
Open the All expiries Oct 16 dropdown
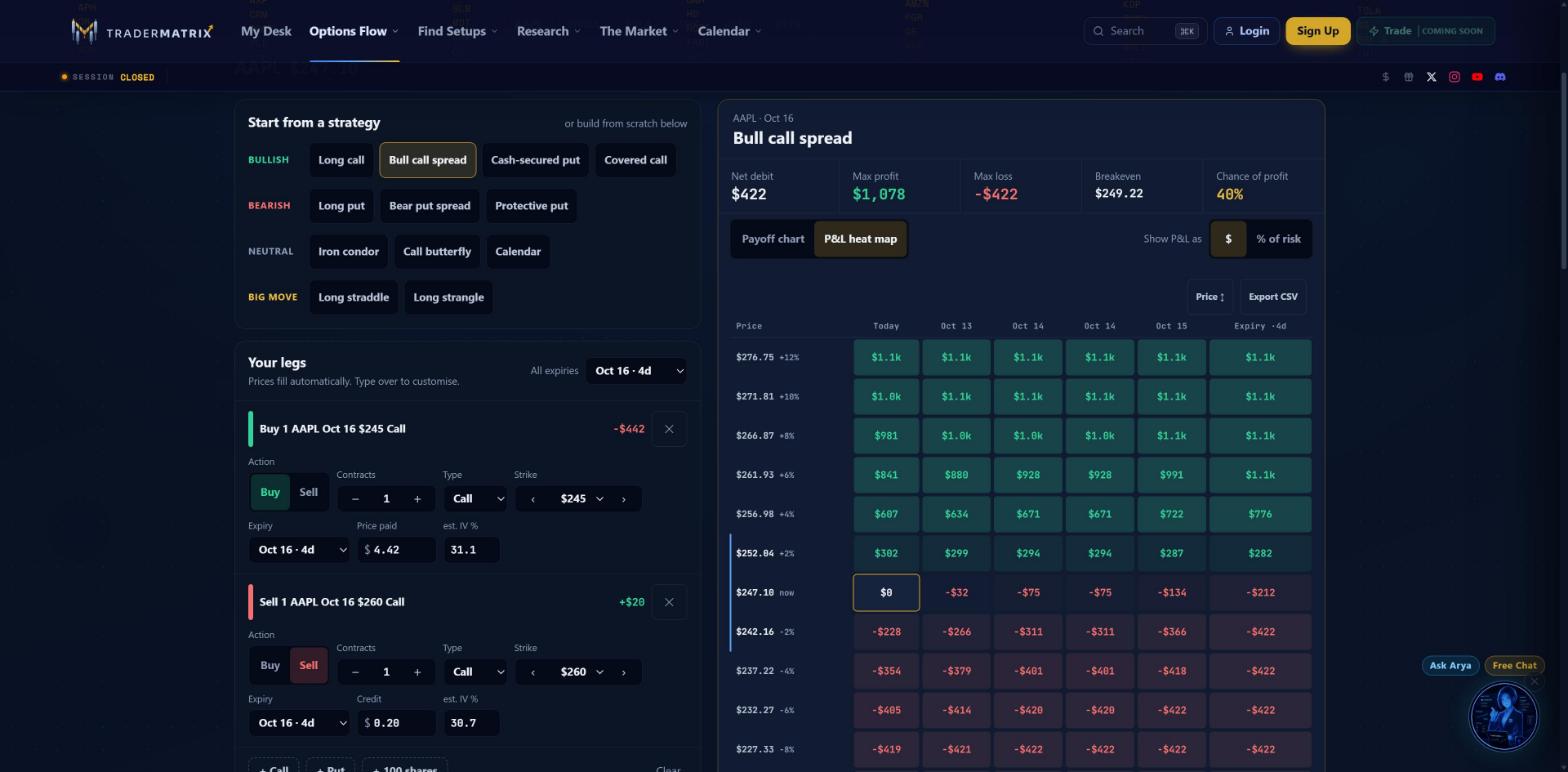637,371
